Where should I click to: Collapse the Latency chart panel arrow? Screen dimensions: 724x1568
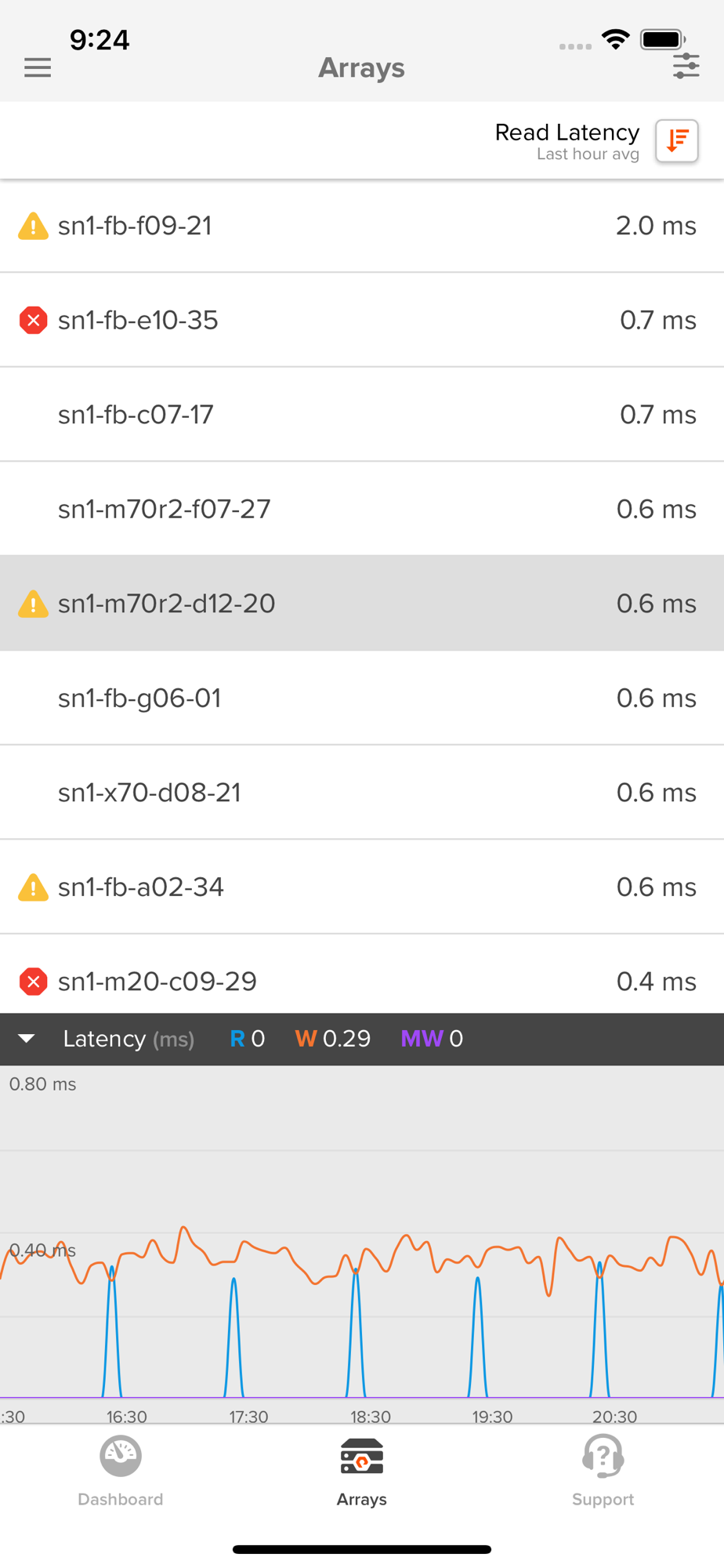coord(27,1039)
